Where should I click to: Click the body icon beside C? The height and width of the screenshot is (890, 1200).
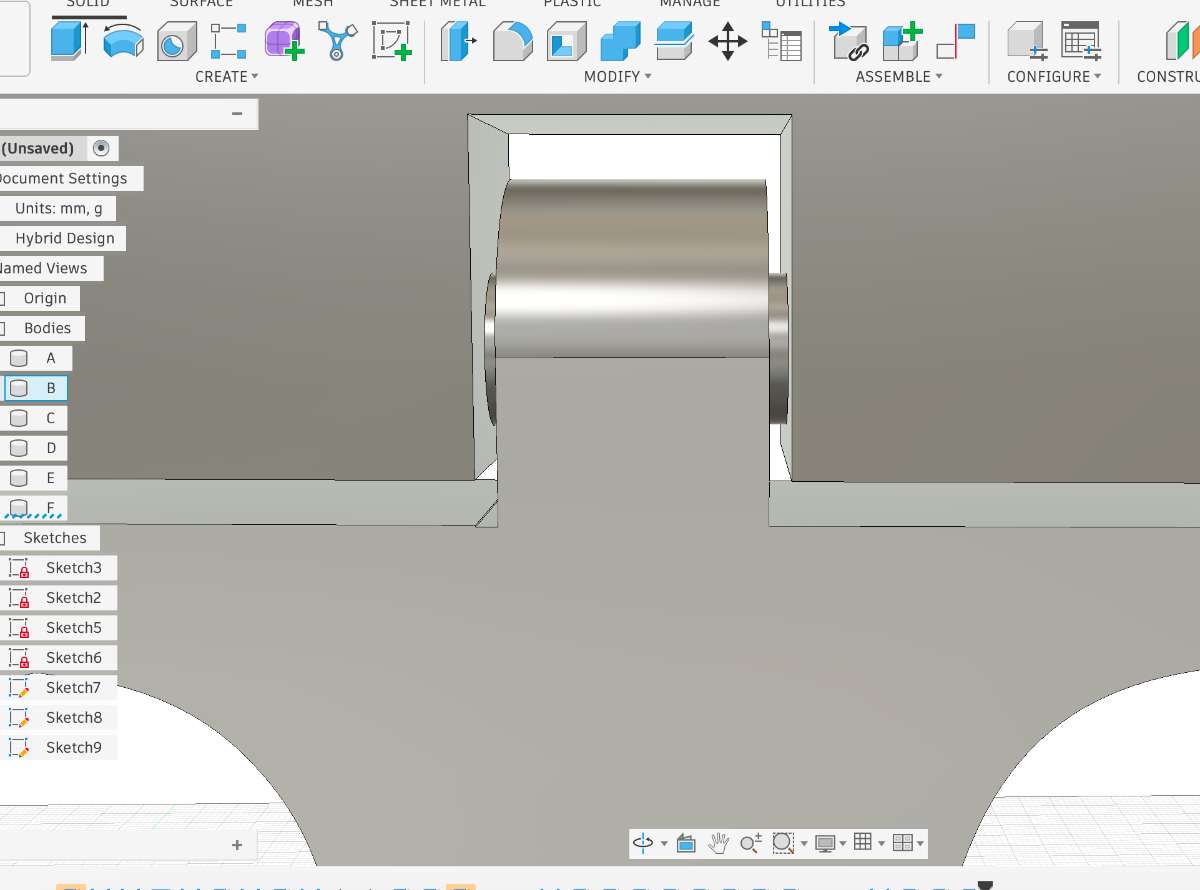18,418
